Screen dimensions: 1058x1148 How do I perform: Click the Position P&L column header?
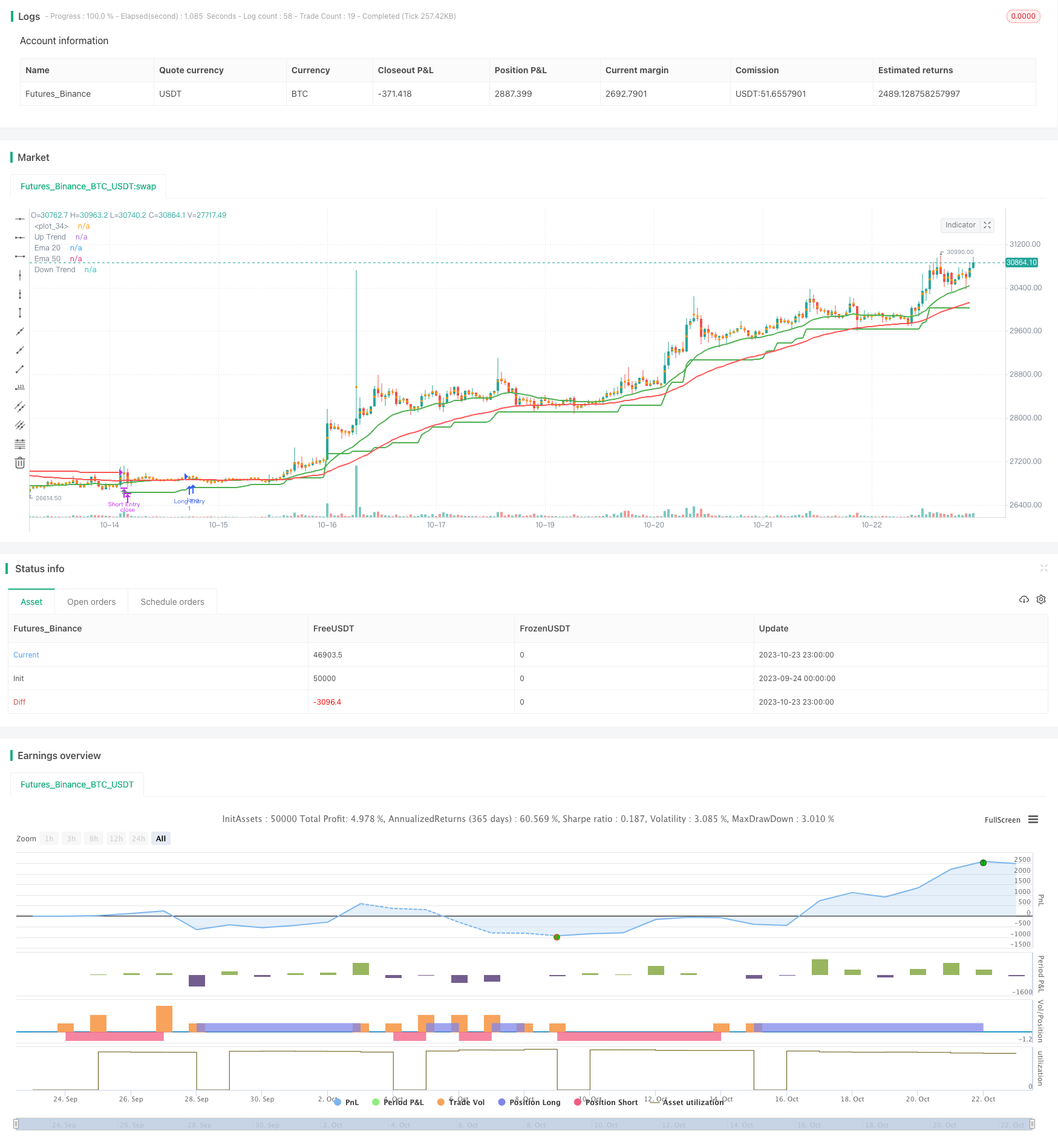[x=521, y=70]
